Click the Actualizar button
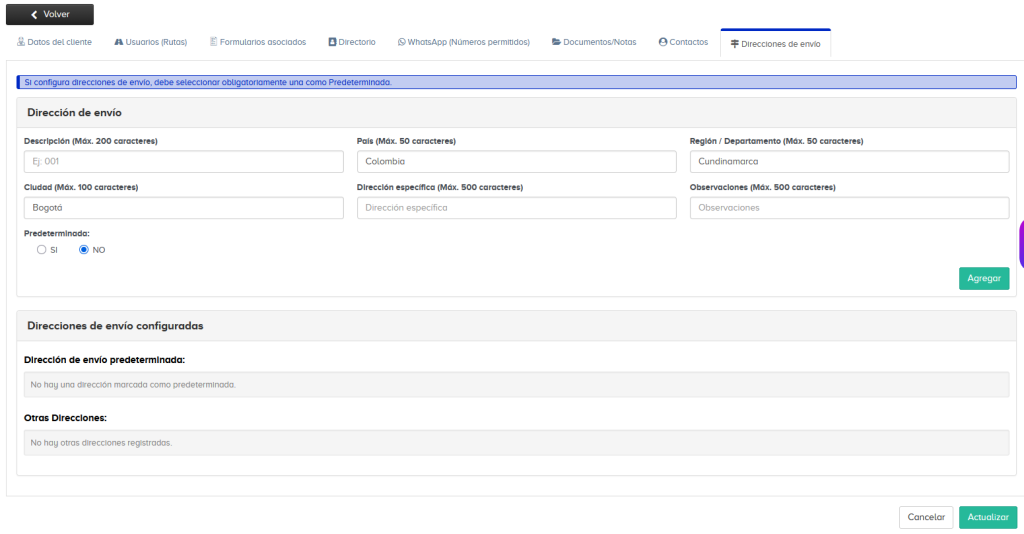 (x=988, y=517)
